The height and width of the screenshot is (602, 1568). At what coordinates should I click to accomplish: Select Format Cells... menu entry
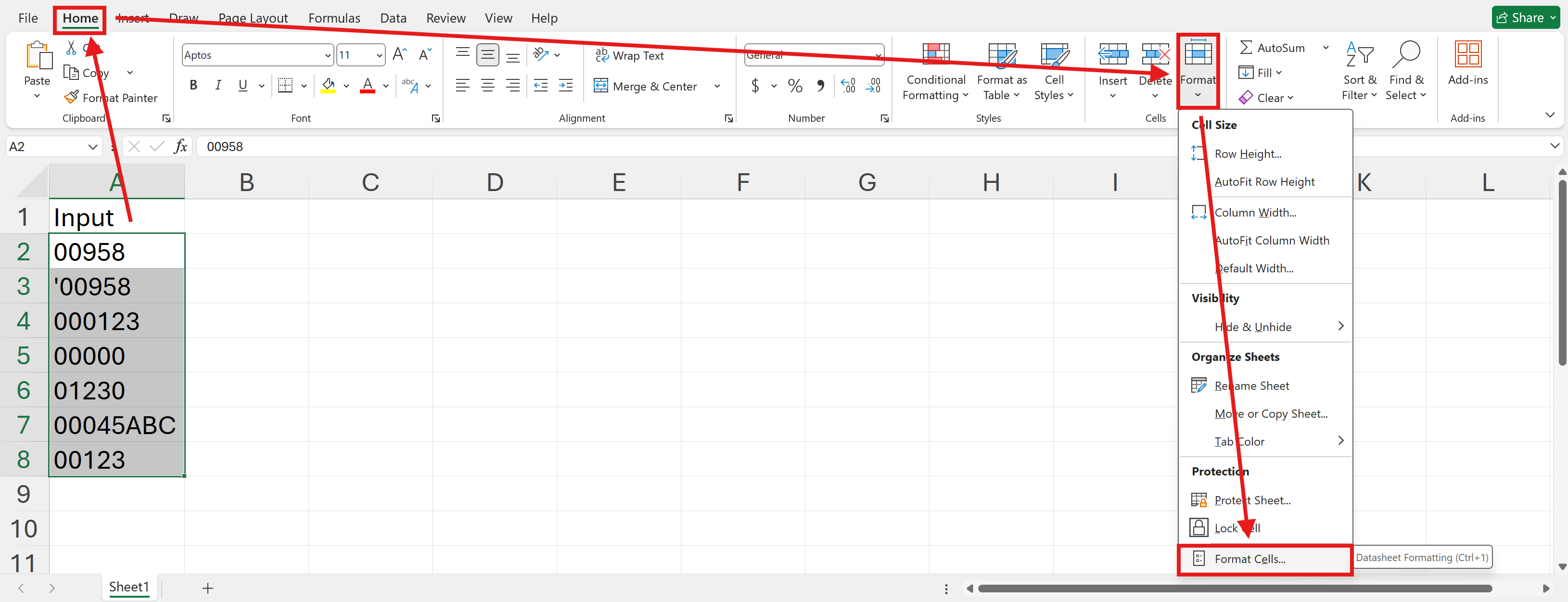1249,559
